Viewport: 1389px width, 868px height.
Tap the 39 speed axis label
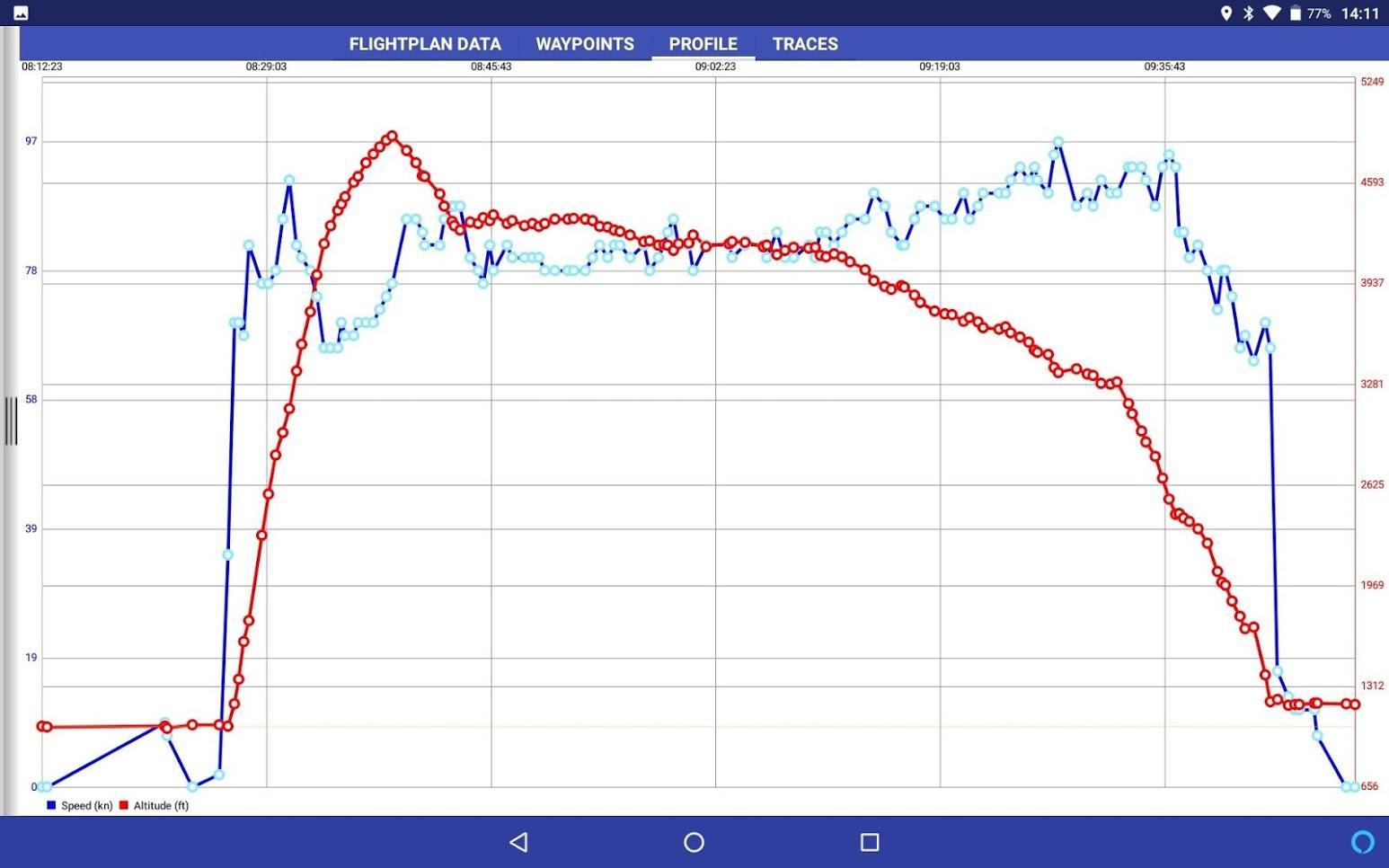coord(31,528)
